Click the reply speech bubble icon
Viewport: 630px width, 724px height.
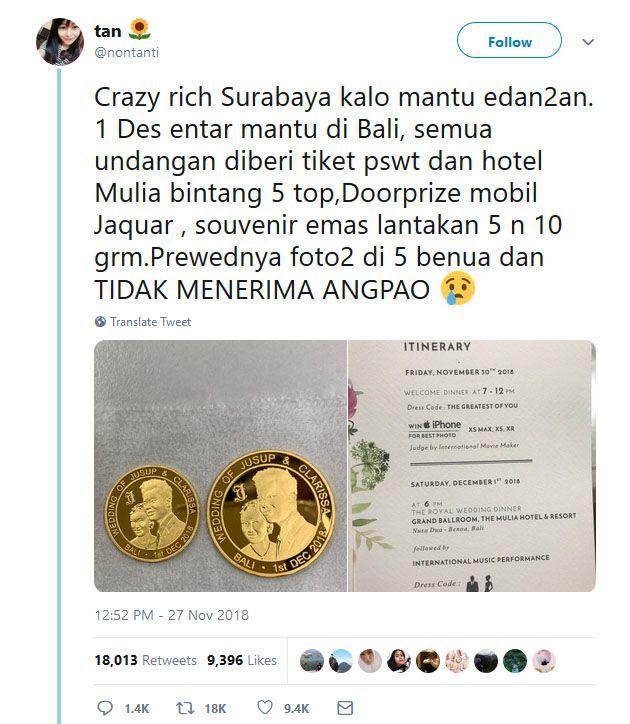click(105, 708)
